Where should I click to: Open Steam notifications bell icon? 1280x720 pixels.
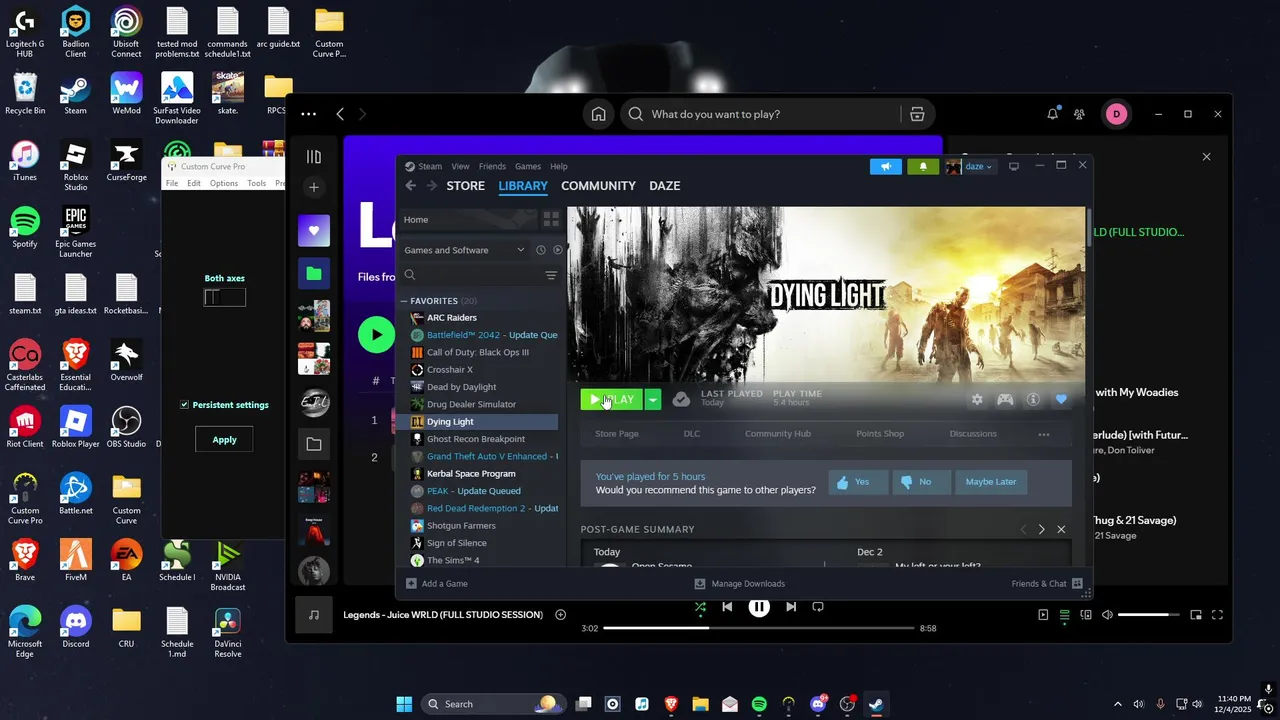point(923,167)
